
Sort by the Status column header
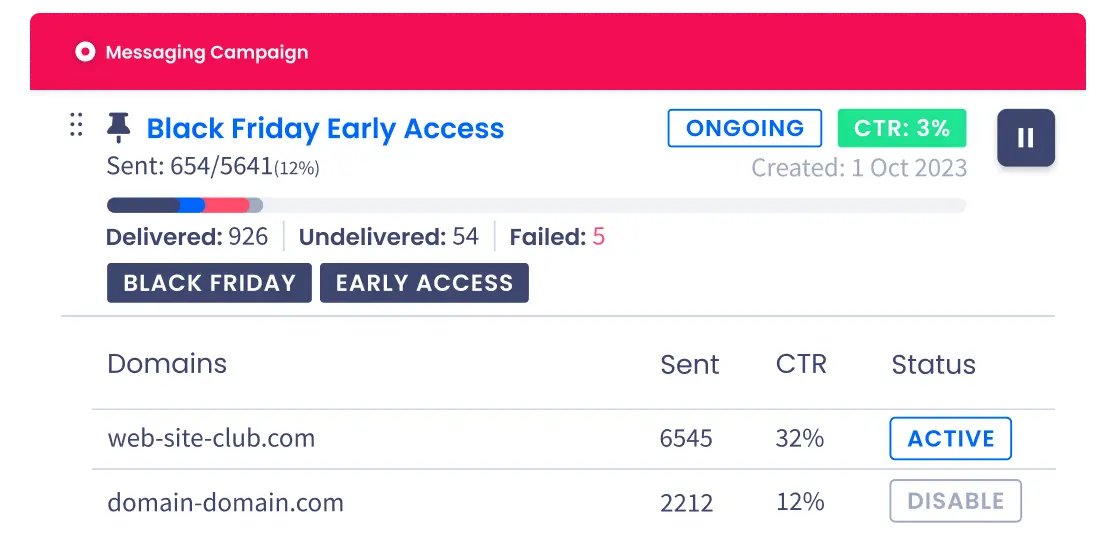933,364
